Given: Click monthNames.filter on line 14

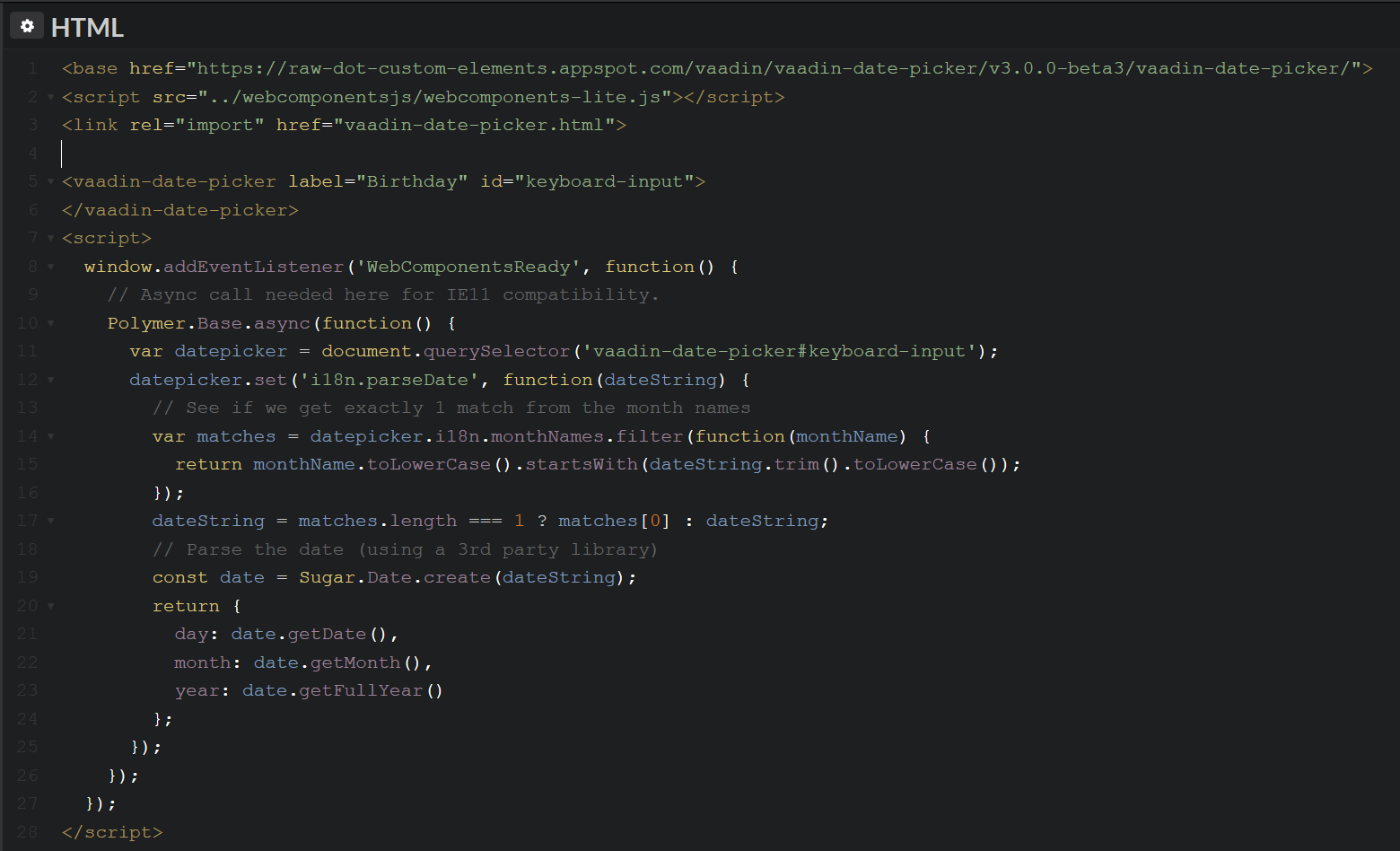Looking at the screenshot, I should 587,436.
